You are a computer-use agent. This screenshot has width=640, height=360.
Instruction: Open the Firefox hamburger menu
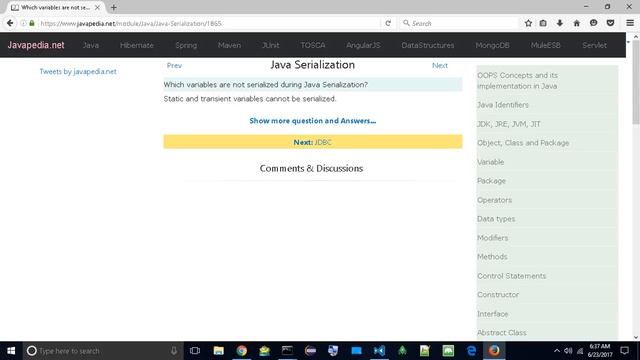630,23
